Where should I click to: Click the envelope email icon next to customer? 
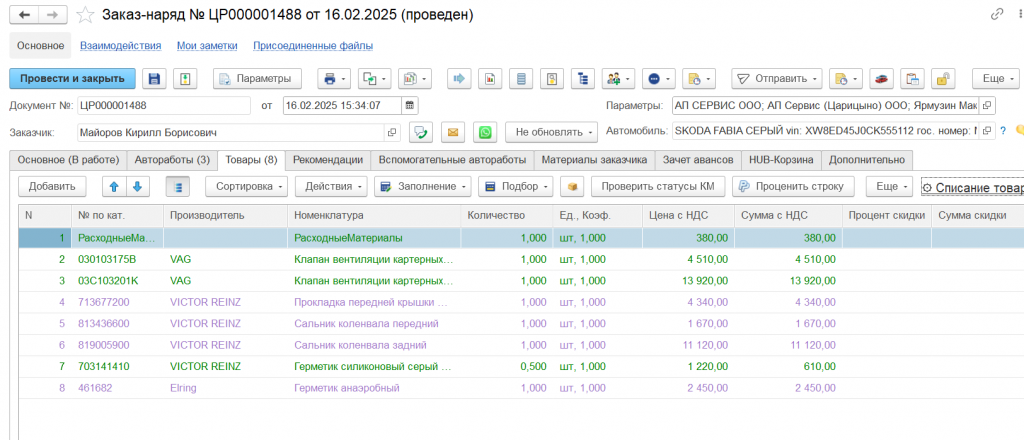pos(453,132)
